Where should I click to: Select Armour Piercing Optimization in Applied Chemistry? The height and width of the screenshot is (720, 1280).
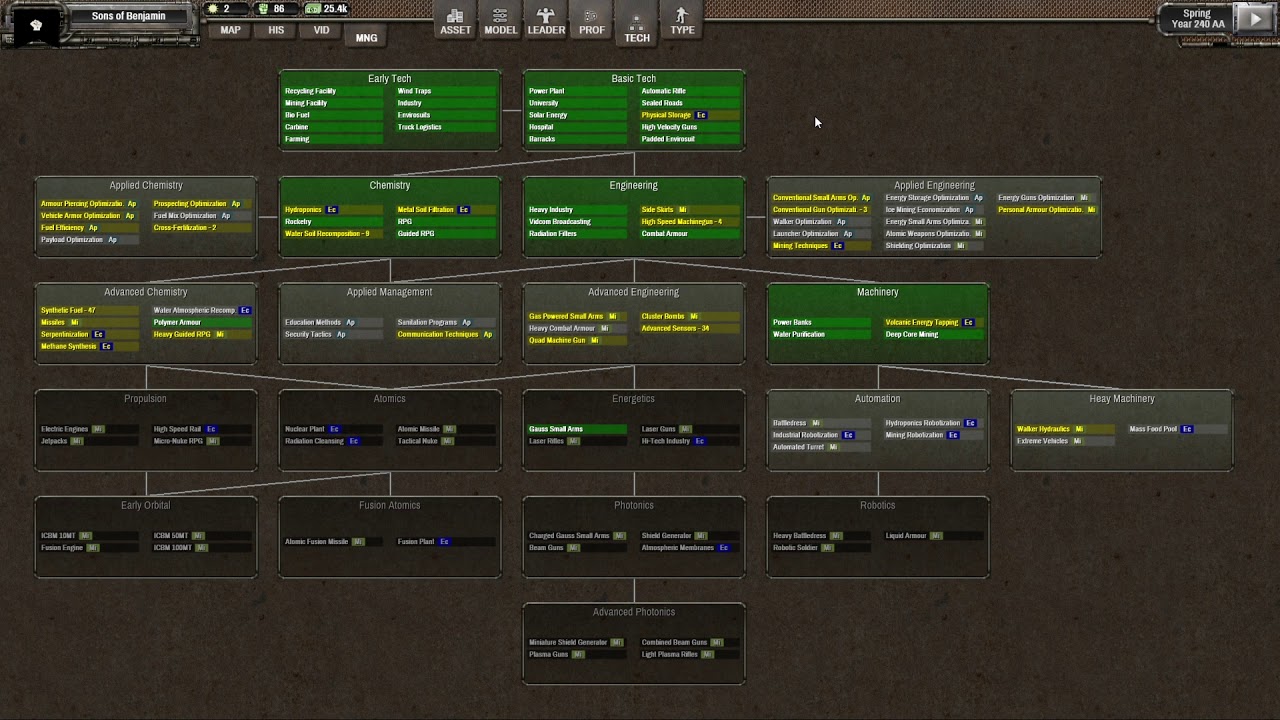(x=89, y=204)
